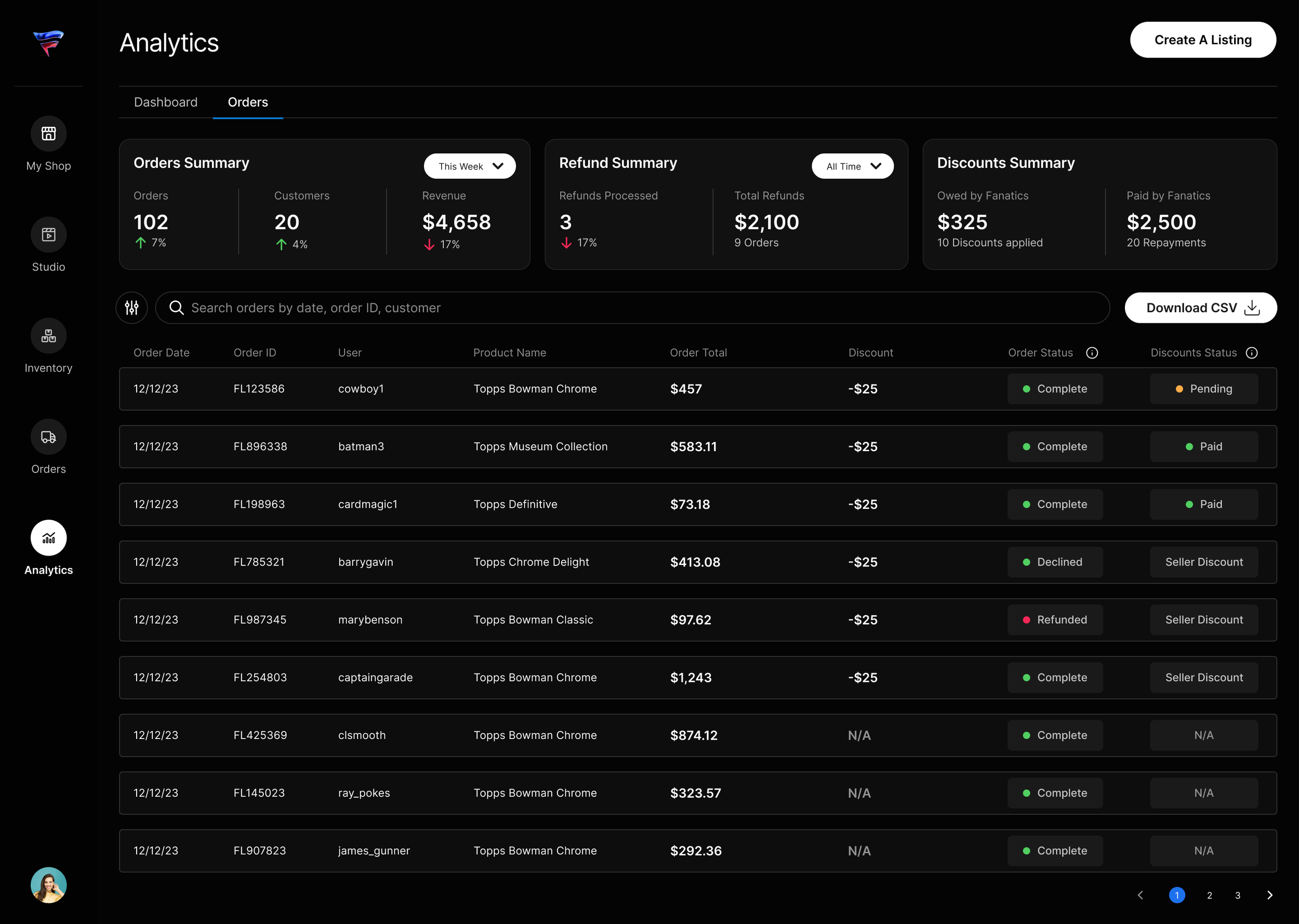This screenshot has height=924, width=1299.
Task: Click Create A Listing button
Action: point(1202,40)
